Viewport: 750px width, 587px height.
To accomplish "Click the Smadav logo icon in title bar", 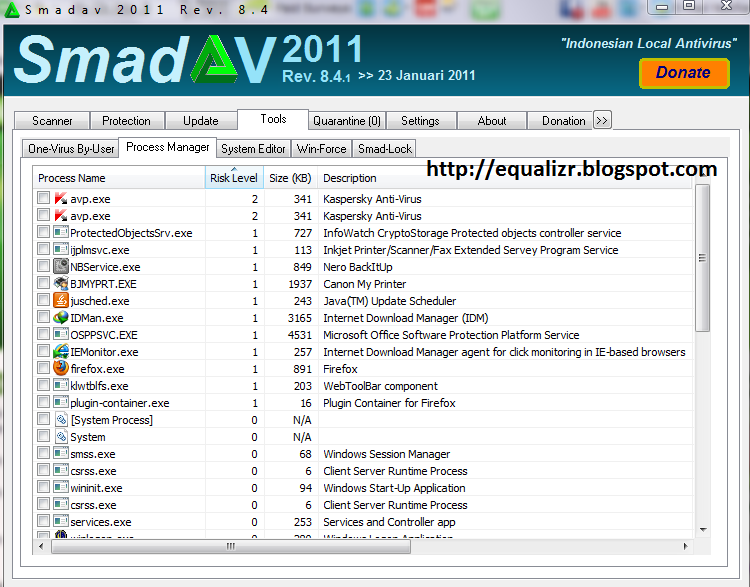I will [x=11, y=11].
